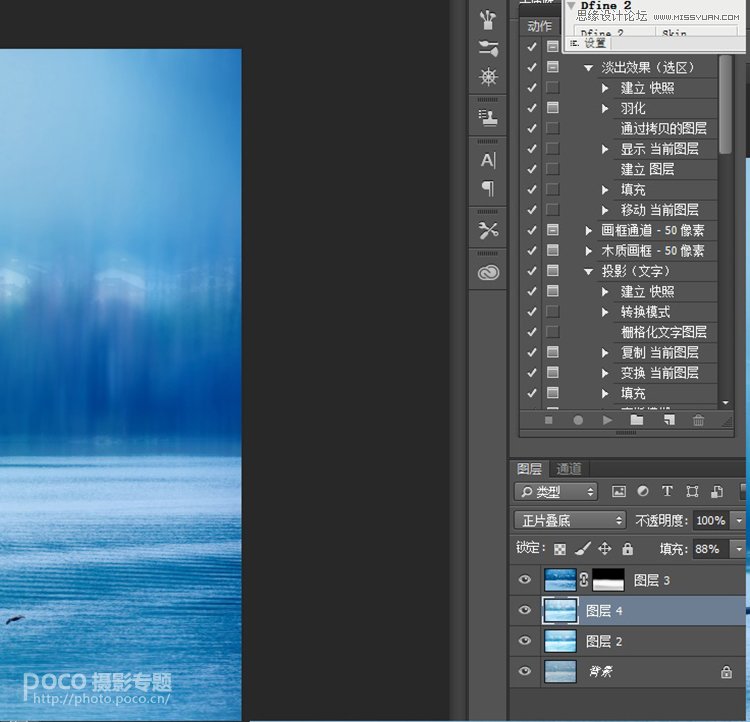Viewport: 750px width, 722px height.
Task: Open the 类型 layer filter dropdown
Action: click(556, 491)
